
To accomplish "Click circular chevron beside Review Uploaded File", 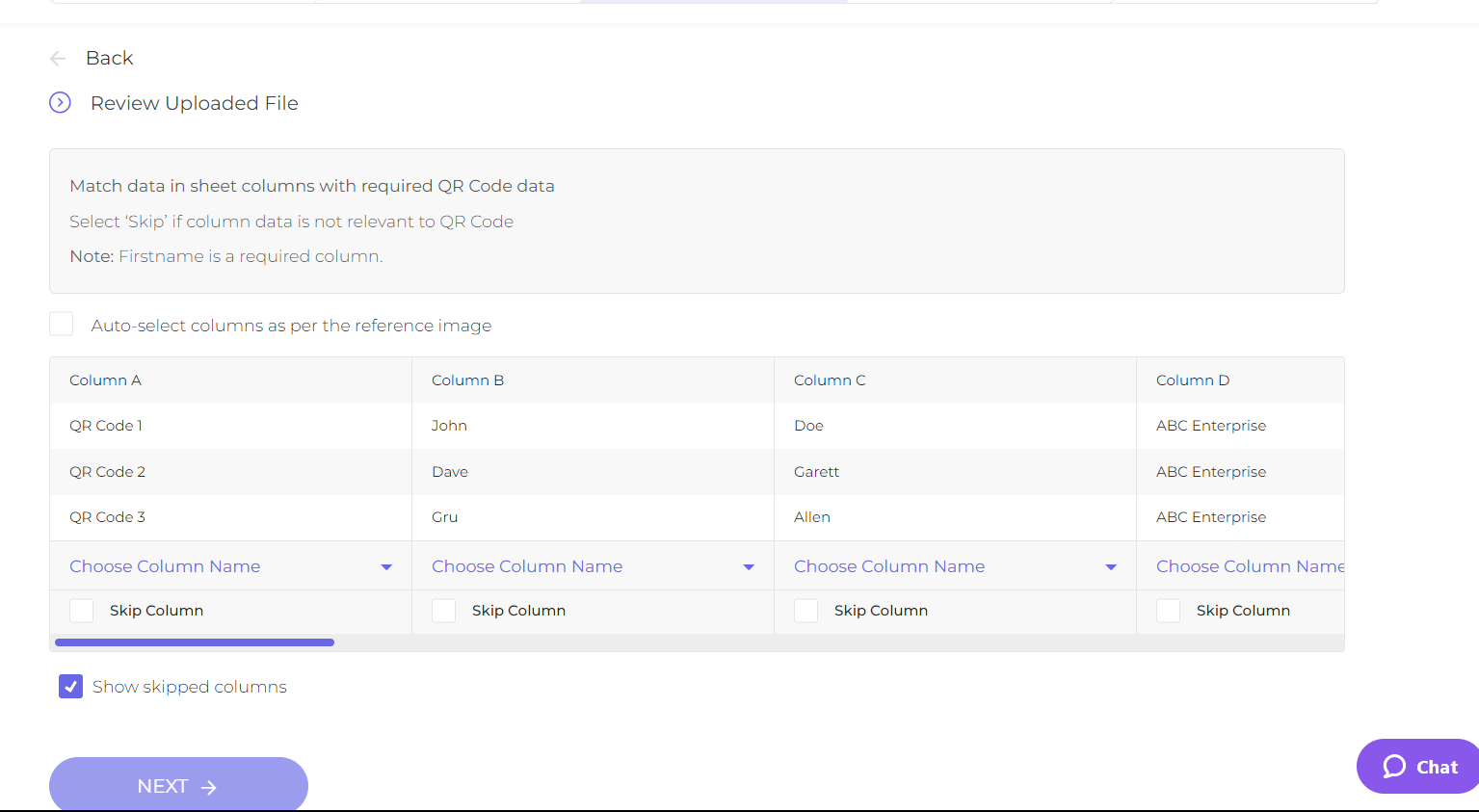I will click(60, 102).
